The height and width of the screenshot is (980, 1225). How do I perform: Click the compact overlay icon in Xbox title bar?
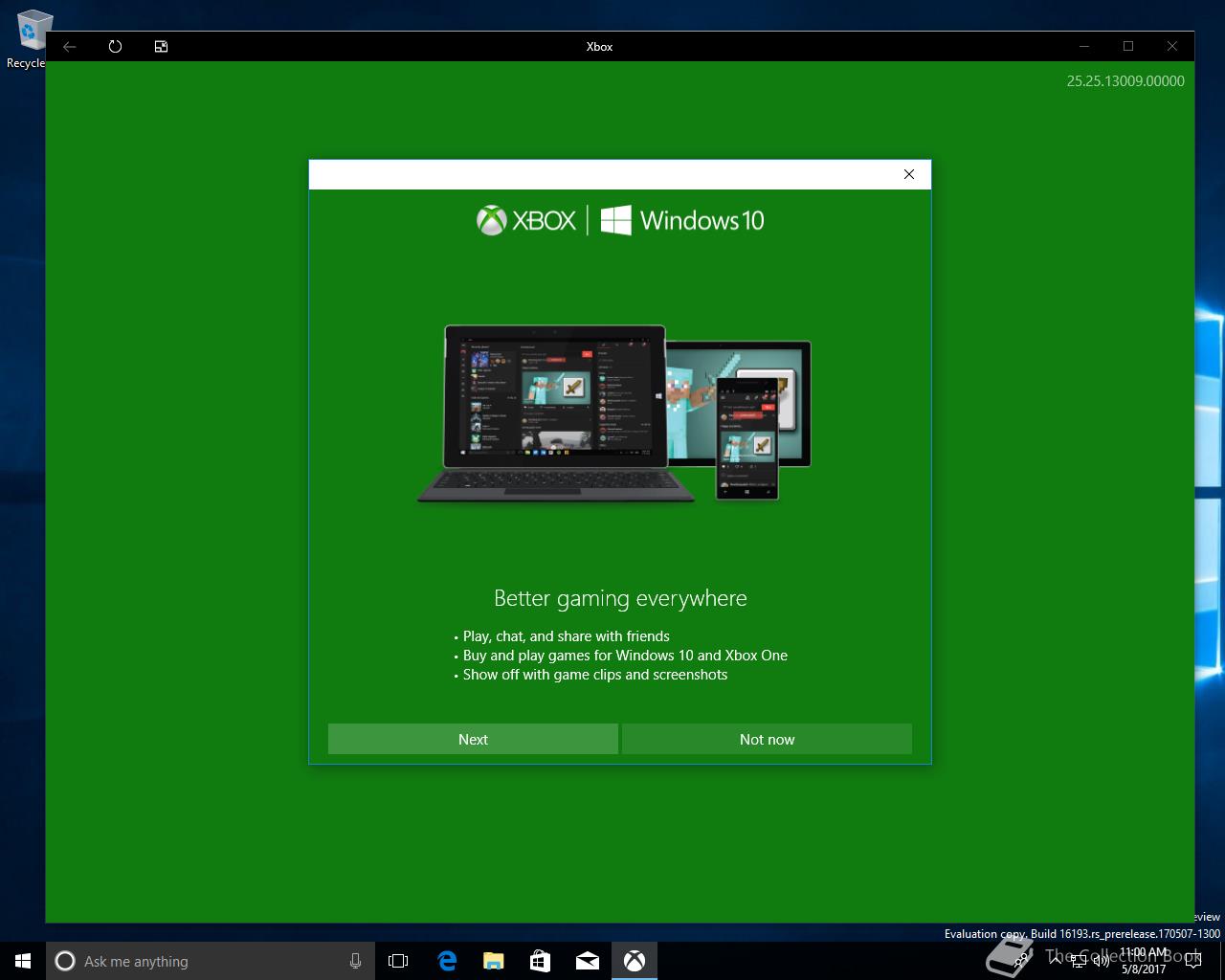point(162,46)
